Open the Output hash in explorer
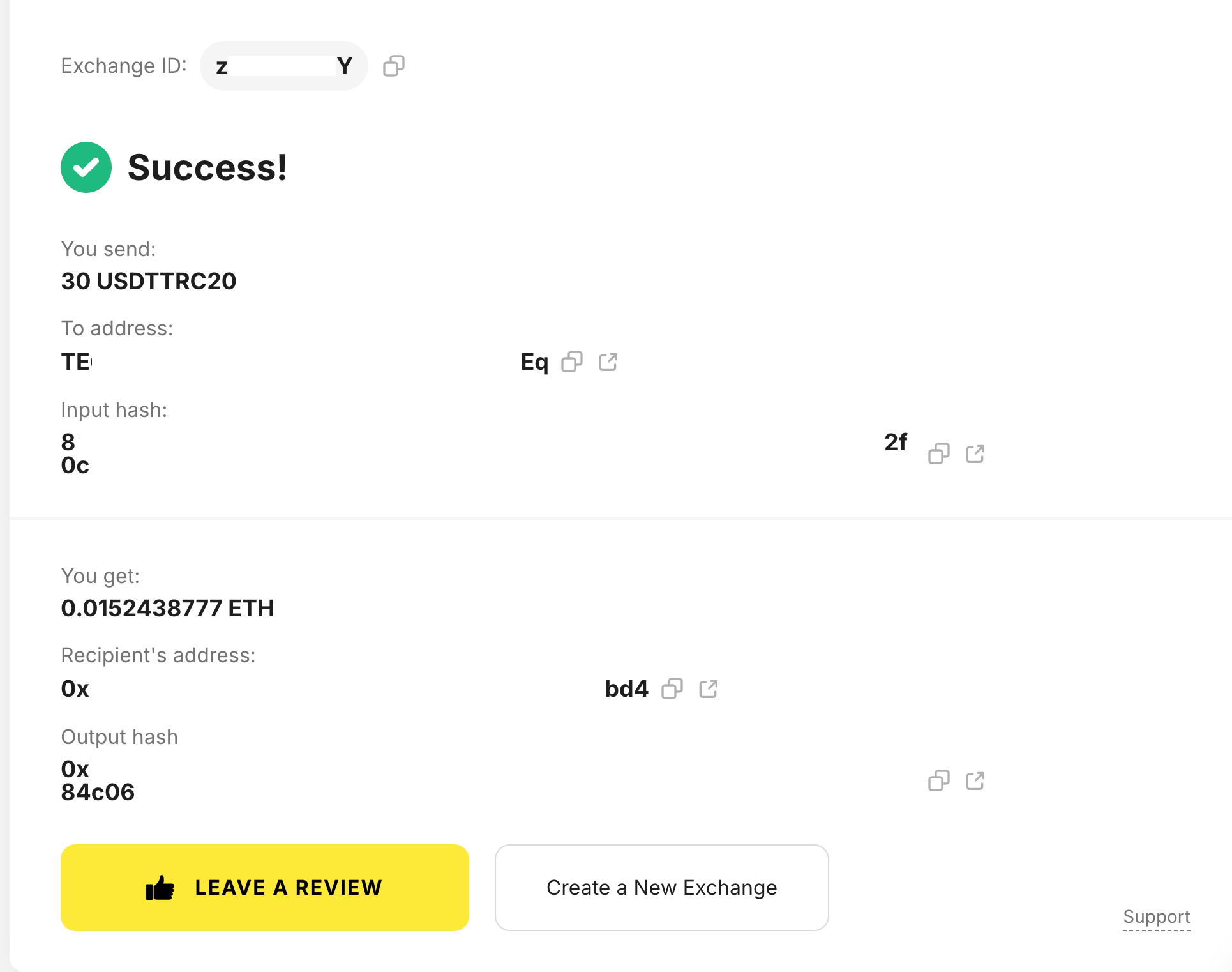Screen dimensions: 1232x972 click(975, 780)
